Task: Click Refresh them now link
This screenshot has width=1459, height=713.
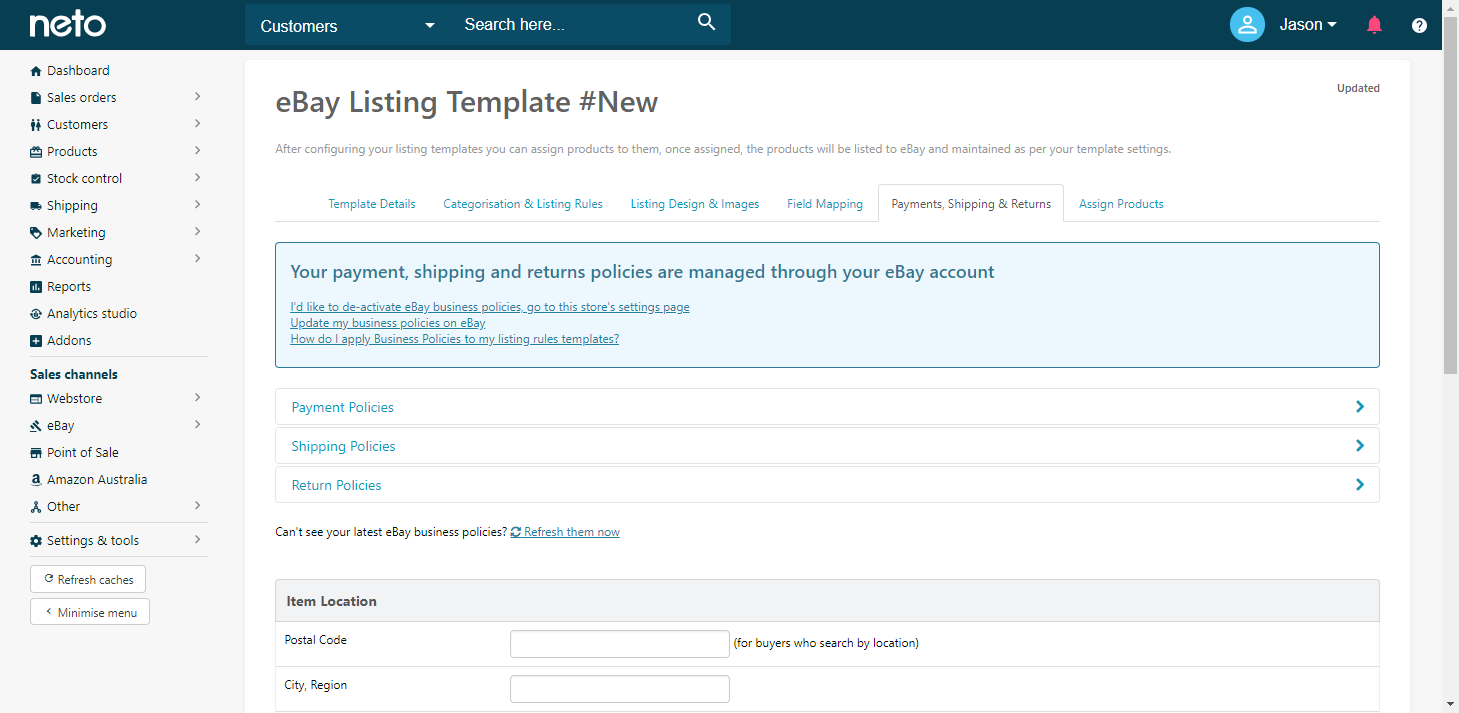Action: [x=572, y=532]
